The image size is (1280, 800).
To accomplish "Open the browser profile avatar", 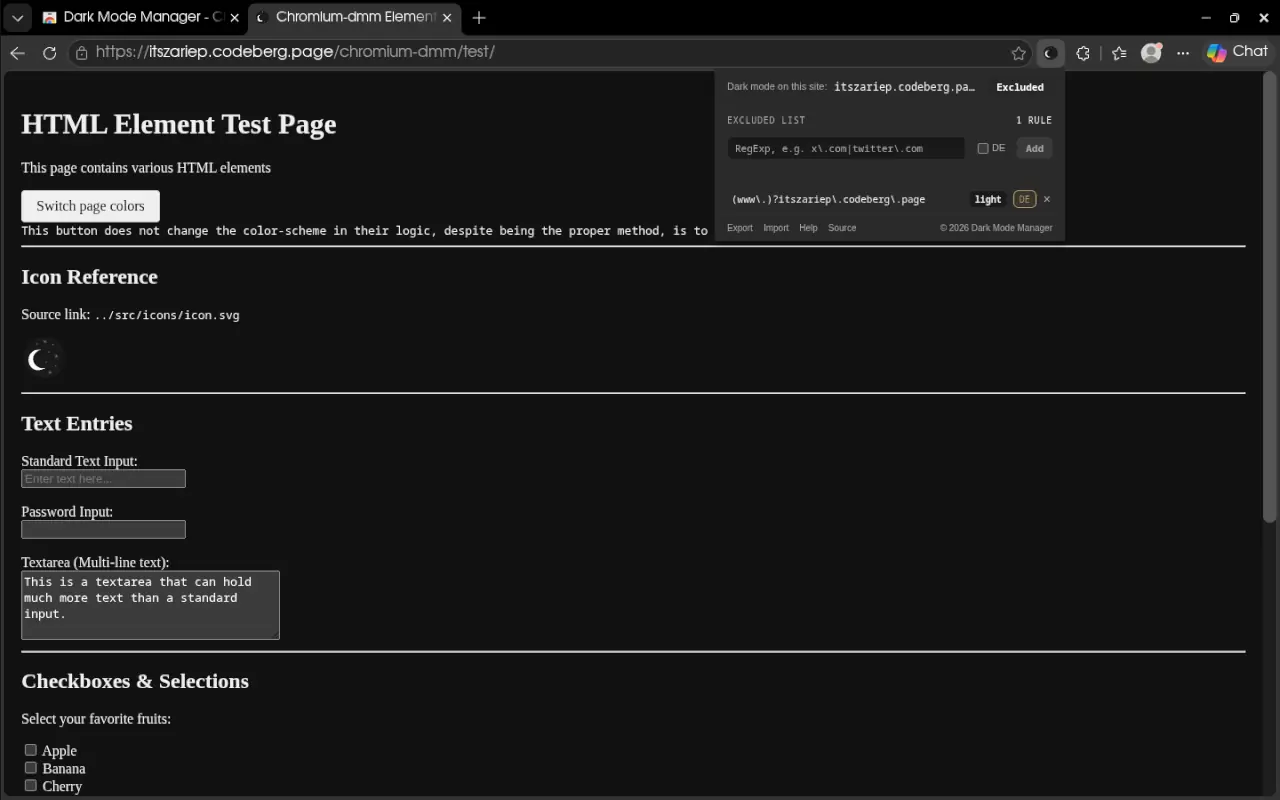I will tap(1152, 53).
